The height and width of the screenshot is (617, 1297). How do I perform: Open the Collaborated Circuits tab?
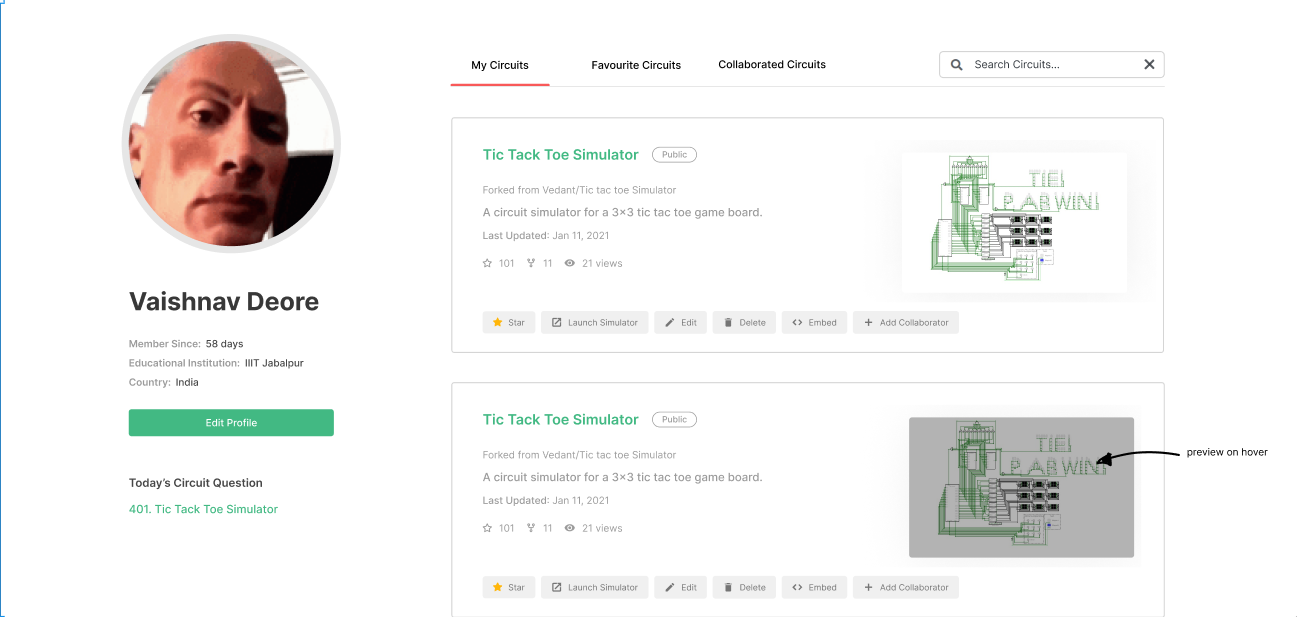772,64
